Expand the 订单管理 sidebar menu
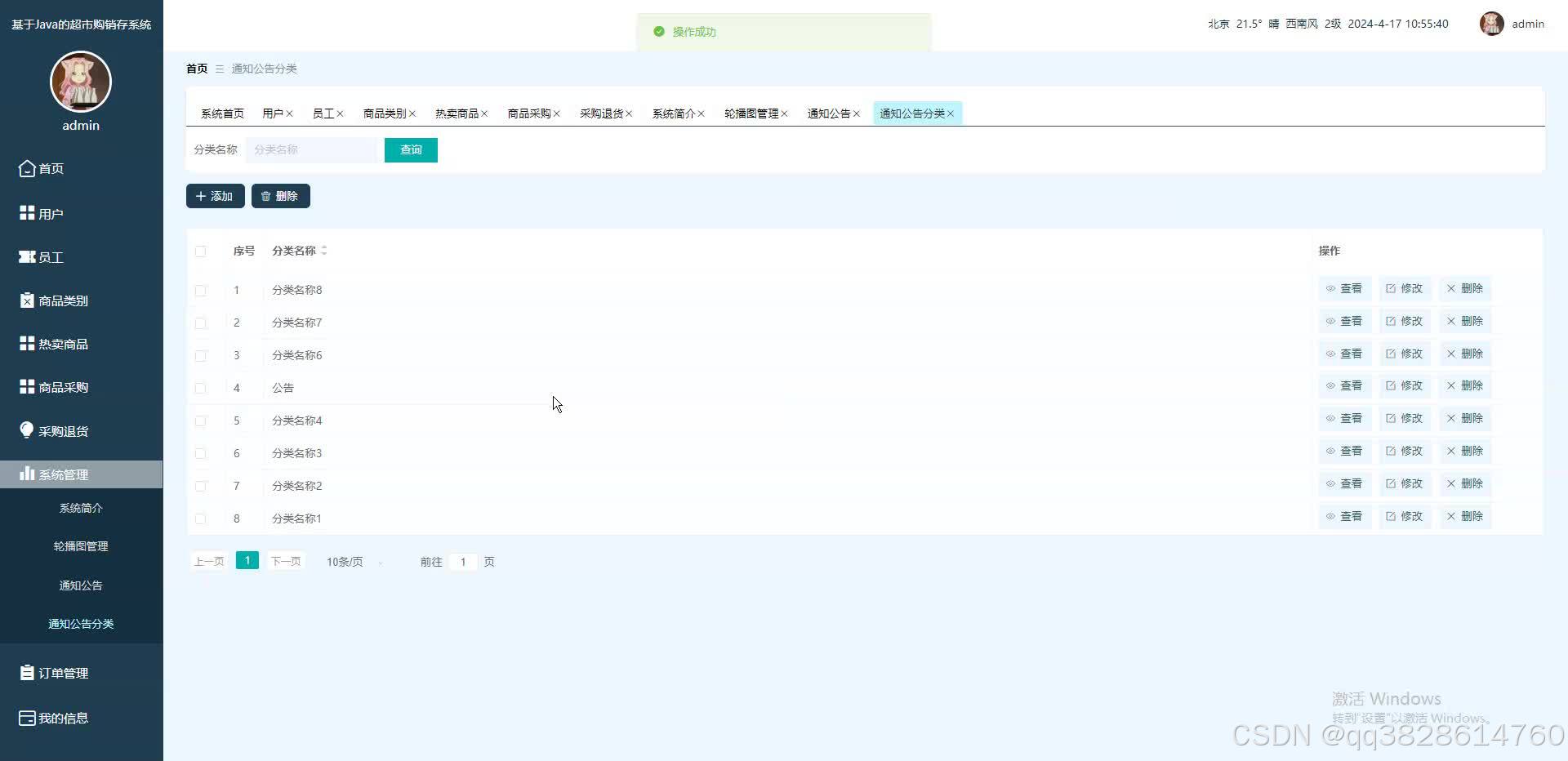This screenshot has height=761, width=1568. point(81,673)
